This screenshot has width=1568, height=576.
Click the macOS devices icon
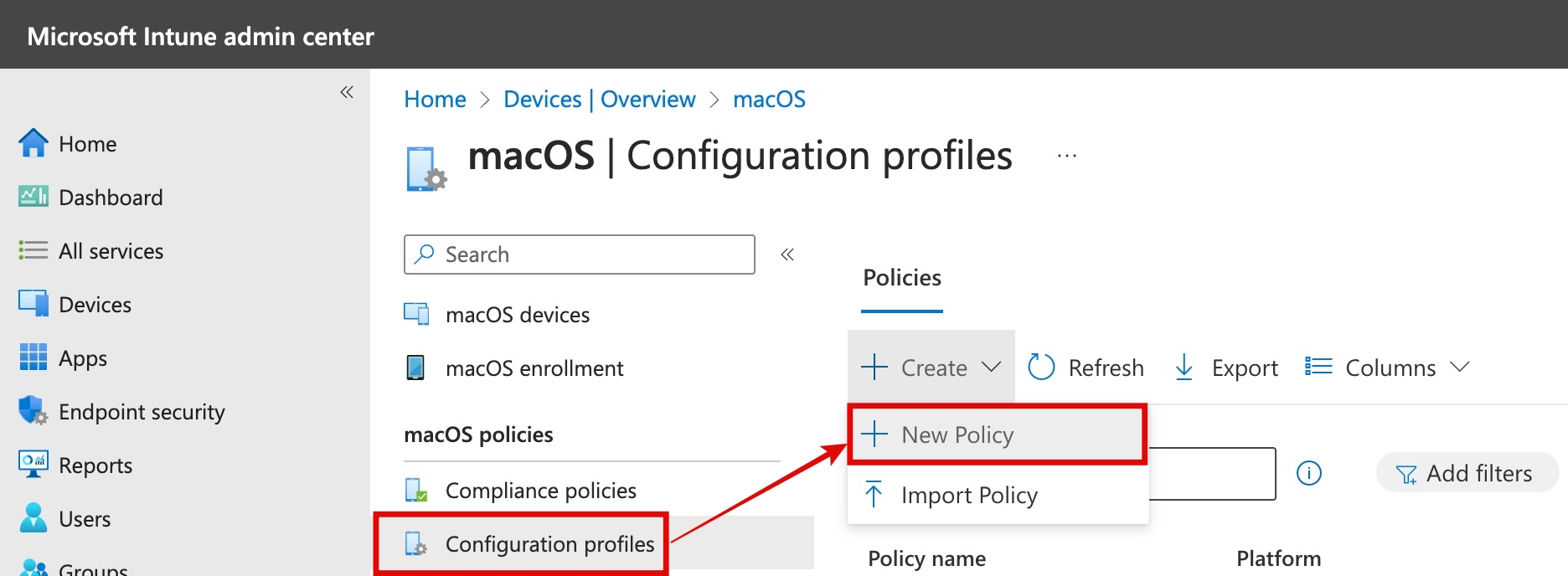pyautogui.click(x=417, y=314)
